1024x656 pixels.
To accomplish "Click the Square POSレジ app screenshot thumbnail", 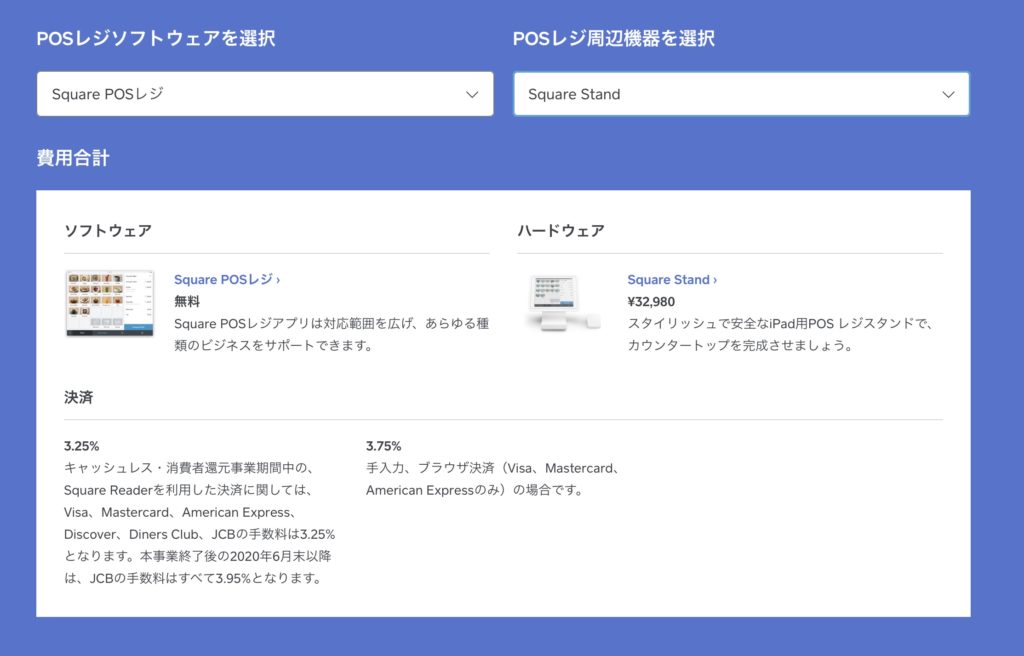I will tap(110, 304).
